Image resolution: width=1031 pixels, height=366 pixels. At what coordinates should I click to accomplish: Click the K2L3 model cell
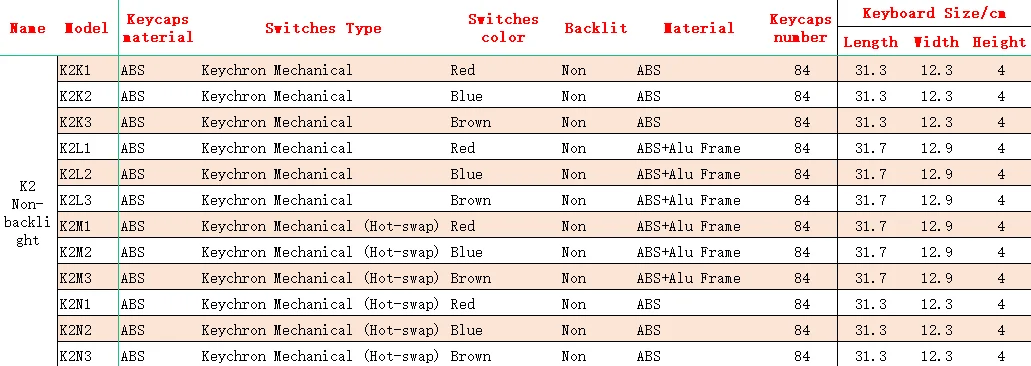click(88, 200)
